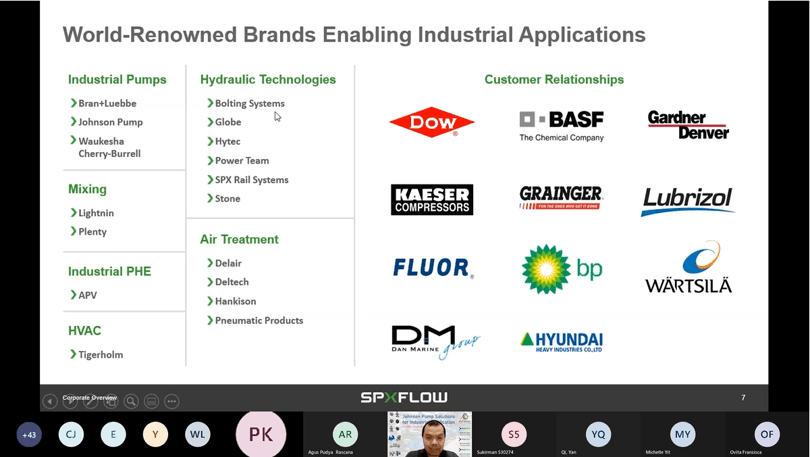Click the Industrial PHE heading
This screenshot has height=457, width=810.
click(110, 272)
